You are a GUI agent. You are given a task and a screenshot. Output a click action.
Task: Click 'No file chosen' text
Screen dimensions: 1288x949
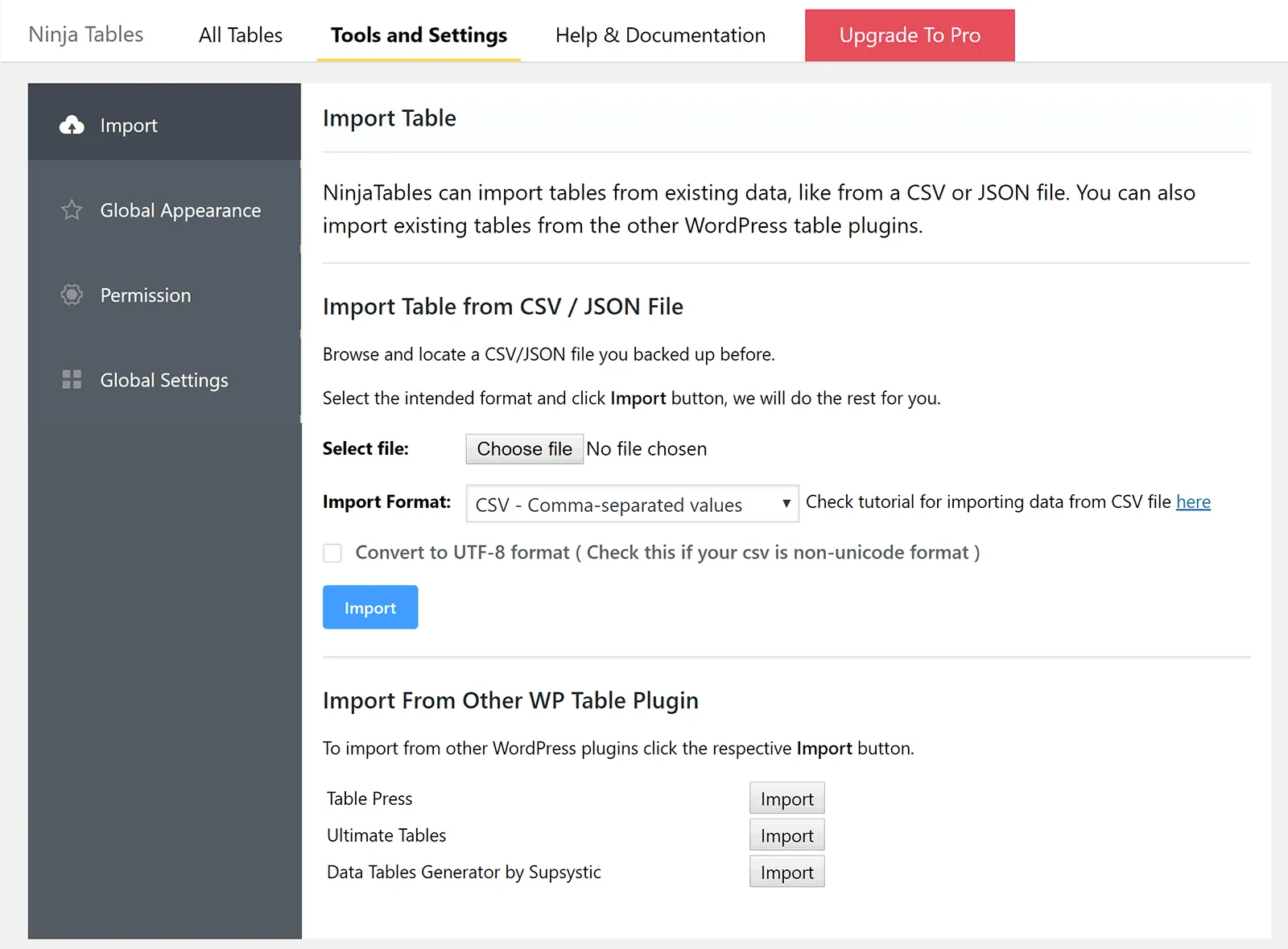(x=646, y=449)
